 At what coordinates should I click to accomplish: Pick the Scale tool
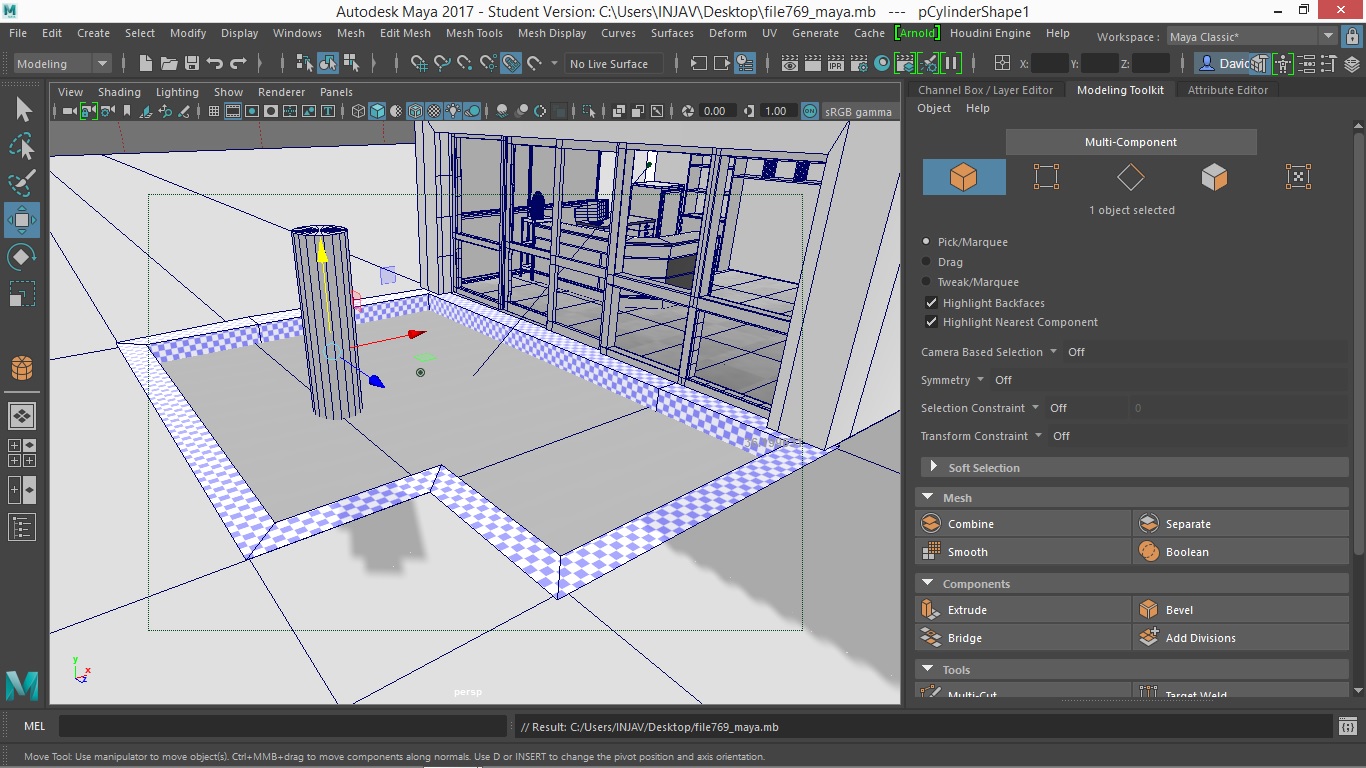pos(22,294)
